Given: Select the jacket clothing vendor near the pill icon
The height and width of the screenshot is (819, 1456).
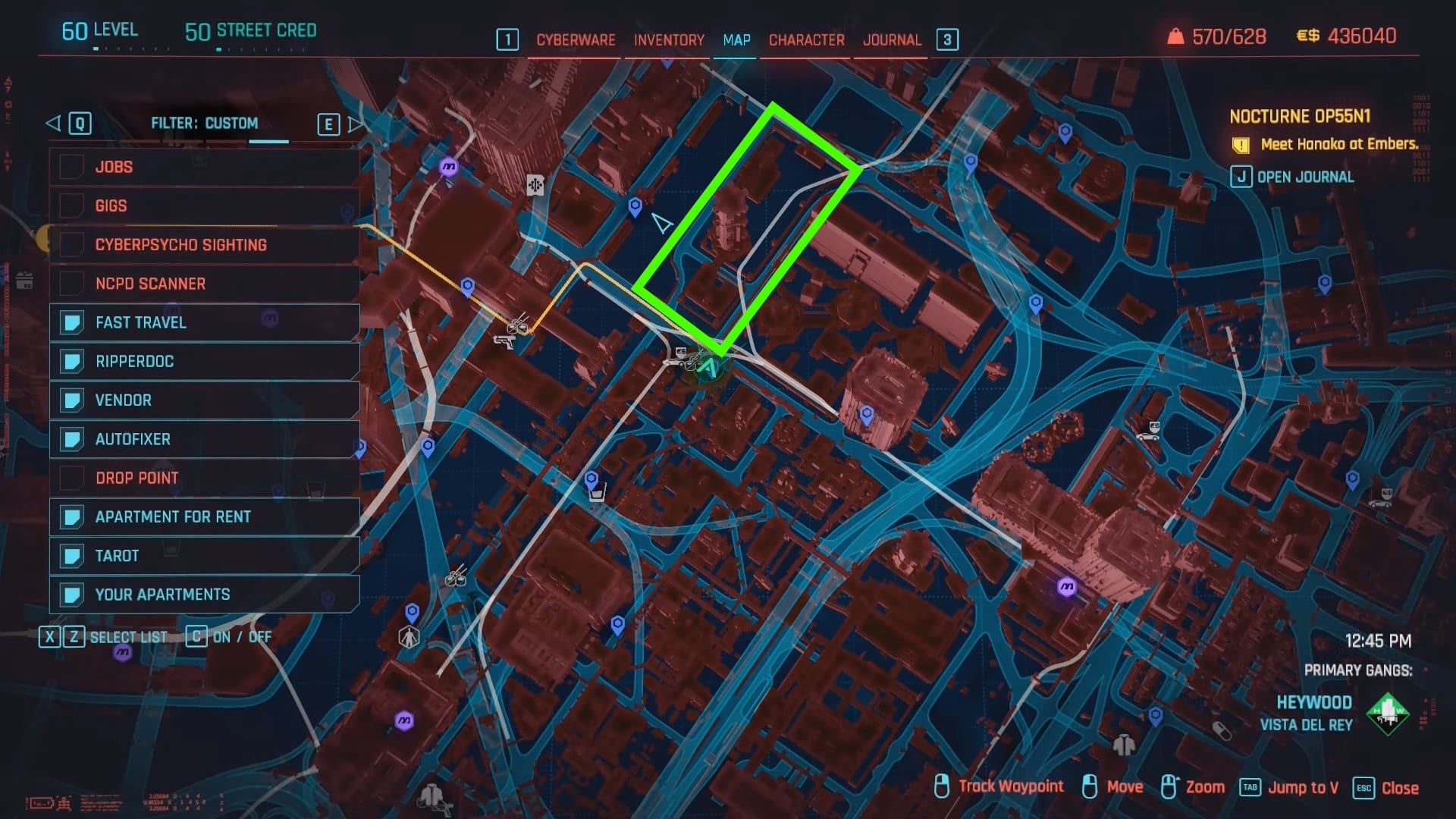Looking at the screenshot, I should click(x=1124, y=745).
